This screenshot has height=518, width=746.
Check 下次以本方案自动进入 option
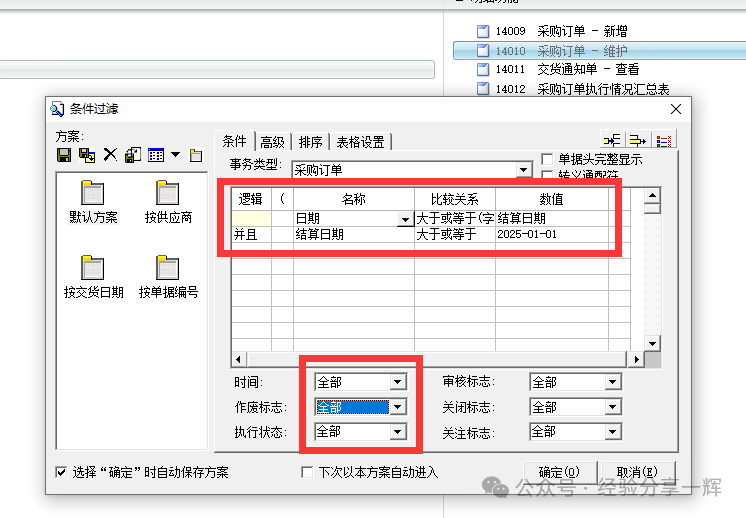click(x=307, y=472)
